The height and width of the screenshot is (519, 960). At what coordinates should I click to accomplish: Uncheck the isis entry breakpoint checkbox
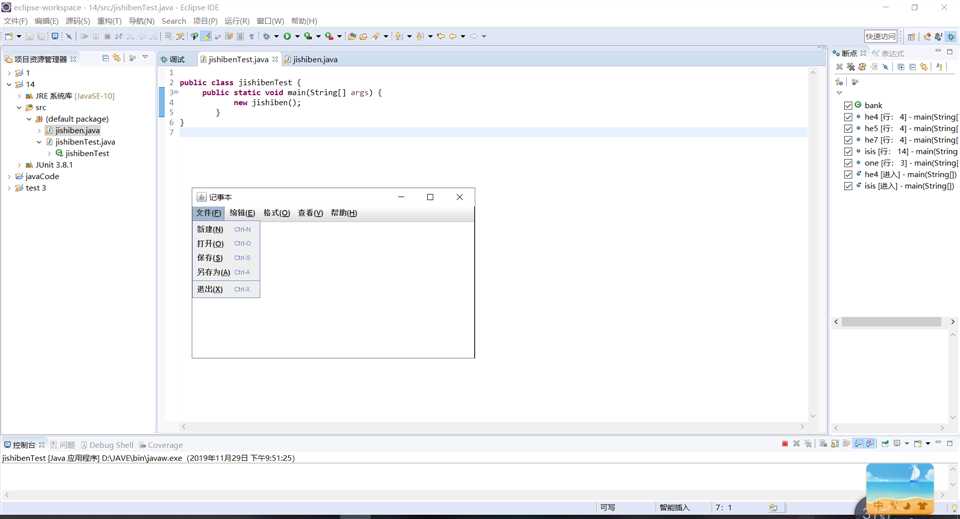point(848,186)
